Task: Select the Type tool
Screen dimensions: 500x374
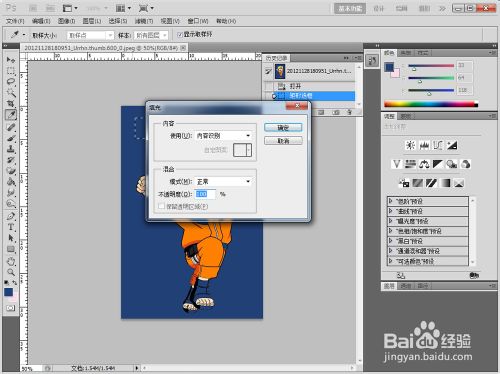Action: (x=11, y=227)
